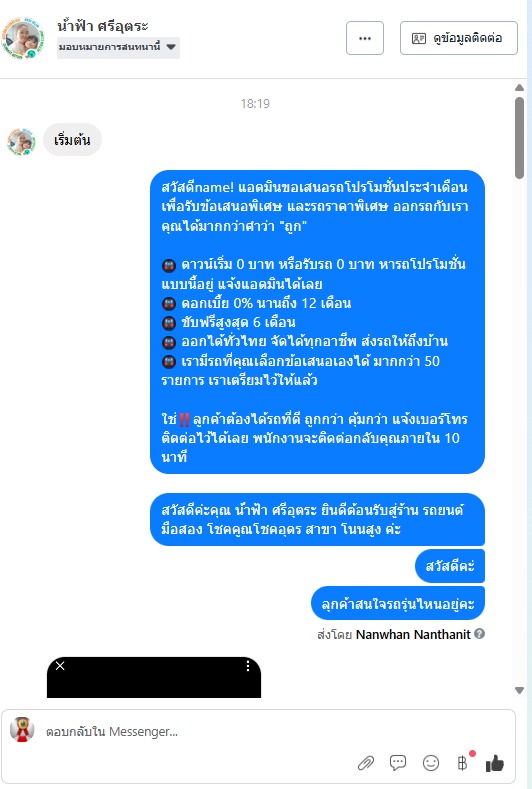Click the Baht payment request icon
532x789 pixels.
(x=463, y=763)
